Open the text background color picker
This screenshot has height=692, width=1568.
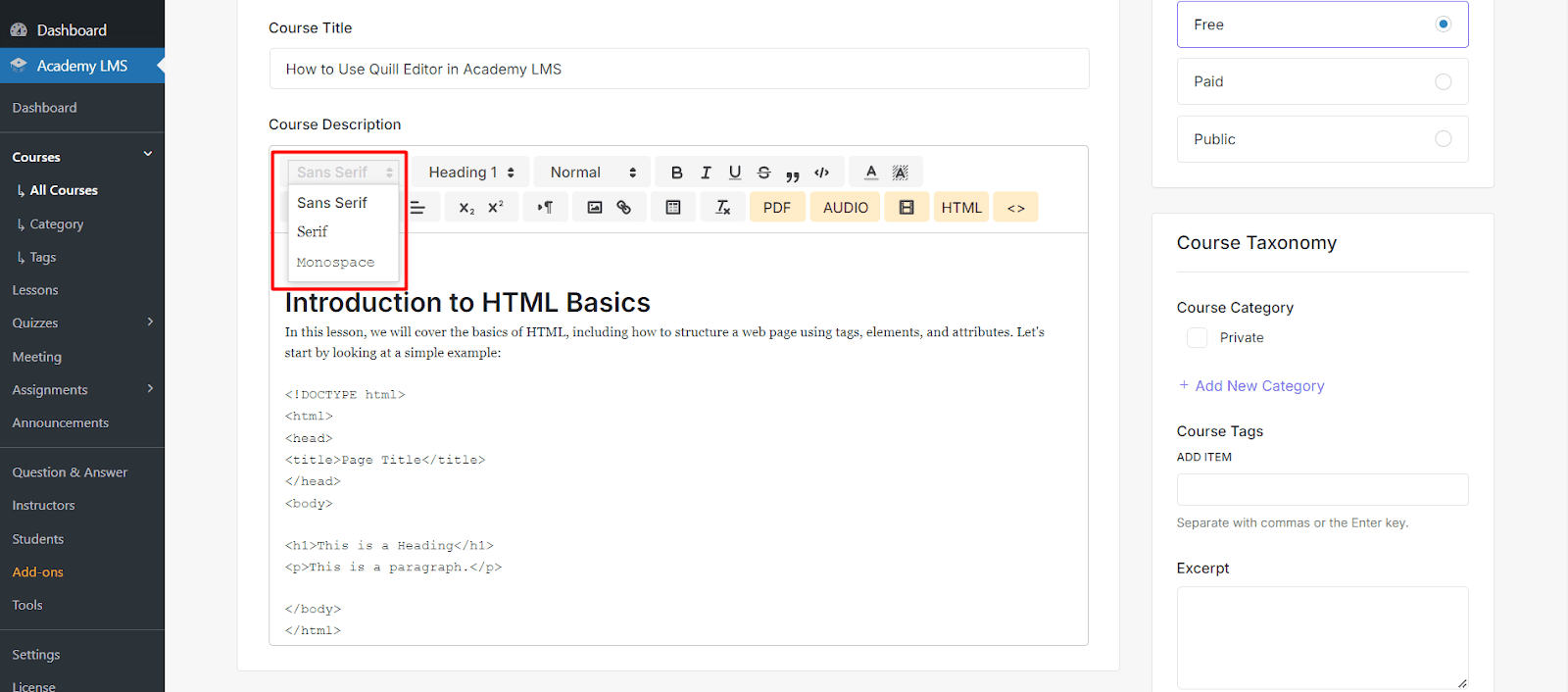pyautogui.click(x=901, y=173)
